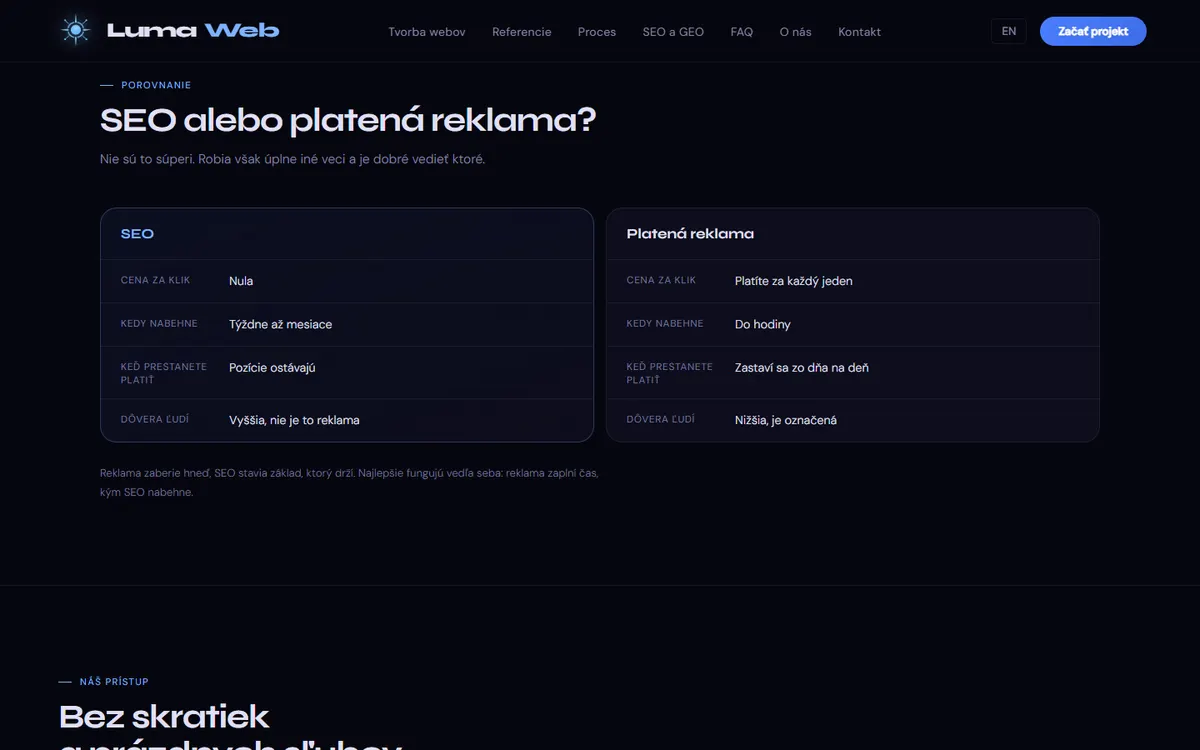Click the Začať projekt button
1200x750 pixels.
[x=1093, y=31]
